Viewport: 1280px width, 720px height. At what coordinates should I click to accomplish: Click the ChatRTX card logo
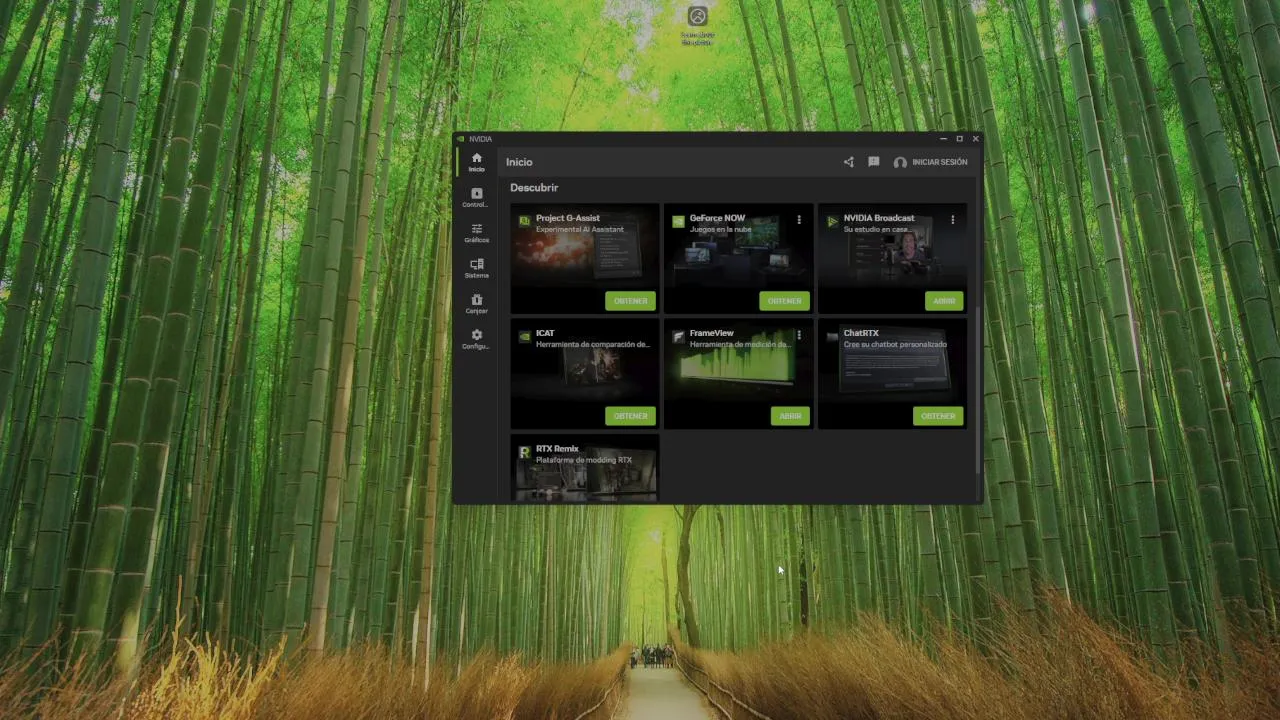pos(832,337)
